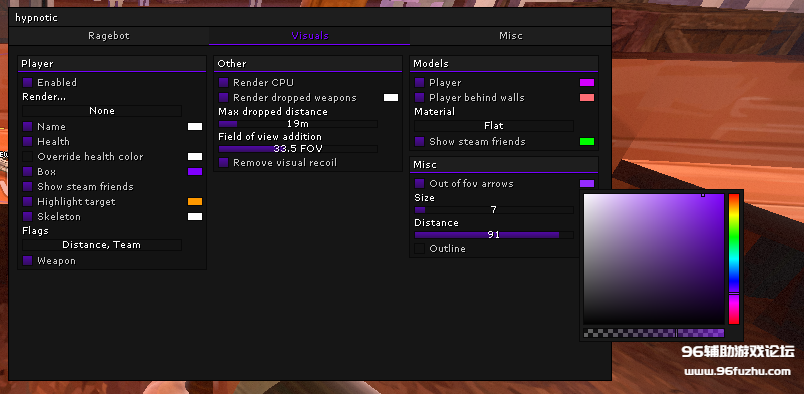Enable the Outline checkbox
This screenshot has height=394, width=804.
pos(420,249)
